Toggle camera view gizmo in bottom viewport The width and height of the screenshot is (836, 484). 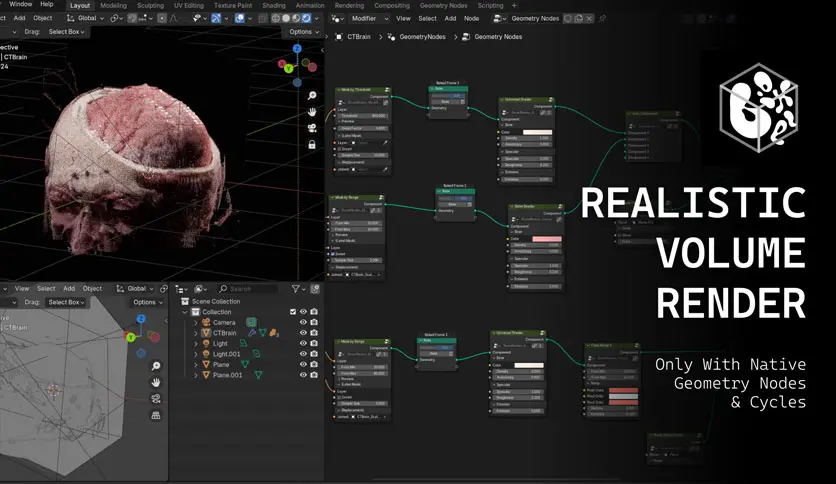(x=156, y=399)
